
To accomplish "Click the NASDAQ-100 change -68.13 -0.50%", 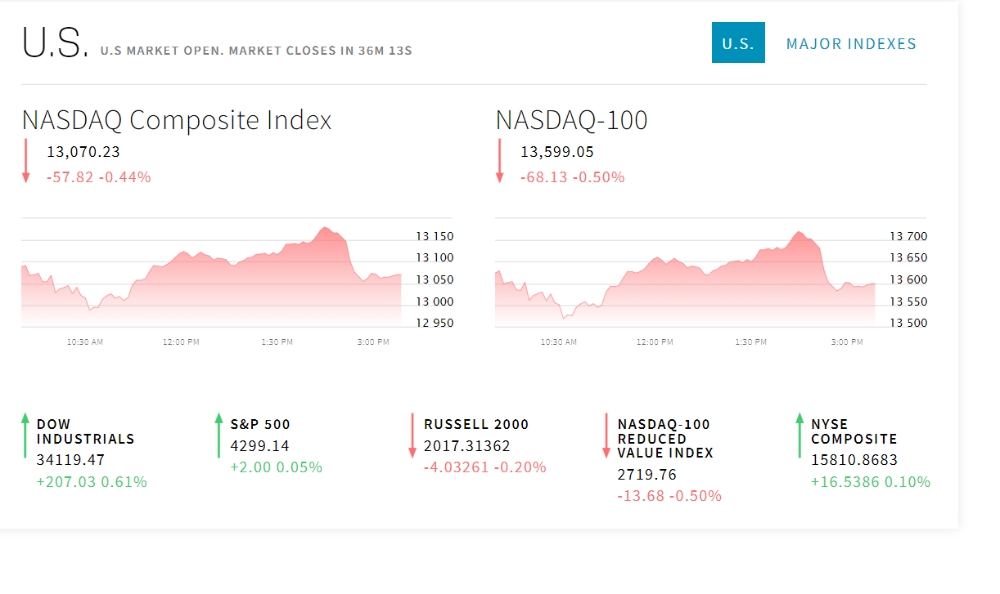I will tap(572, 177).
